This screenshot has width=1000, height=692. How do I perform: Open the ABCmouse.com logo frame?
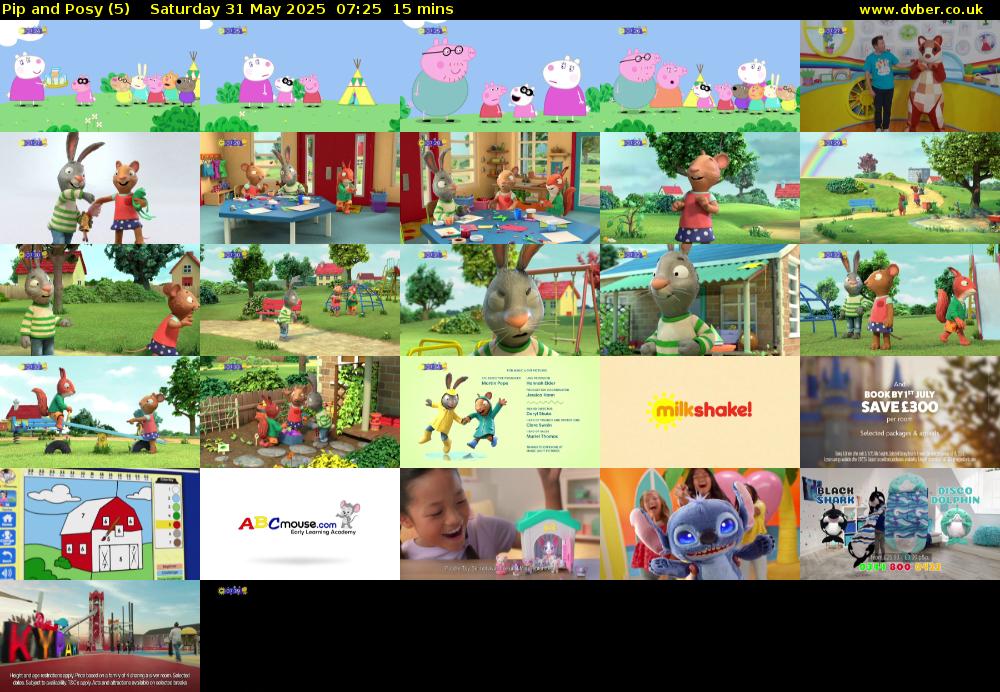coord(300,524)
